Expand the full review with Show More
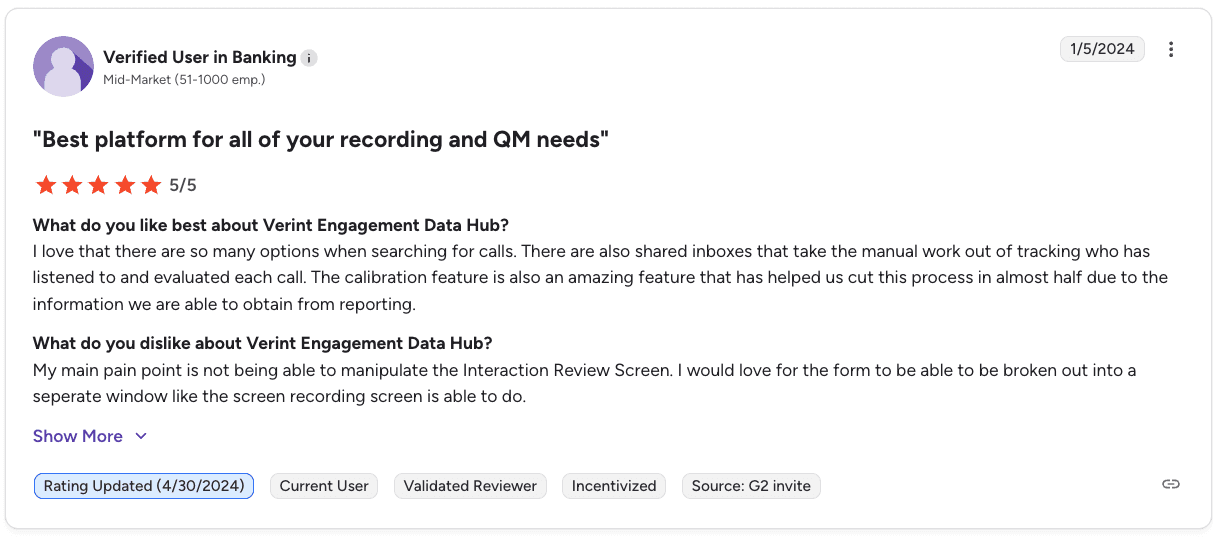 (x=78, y=436)
